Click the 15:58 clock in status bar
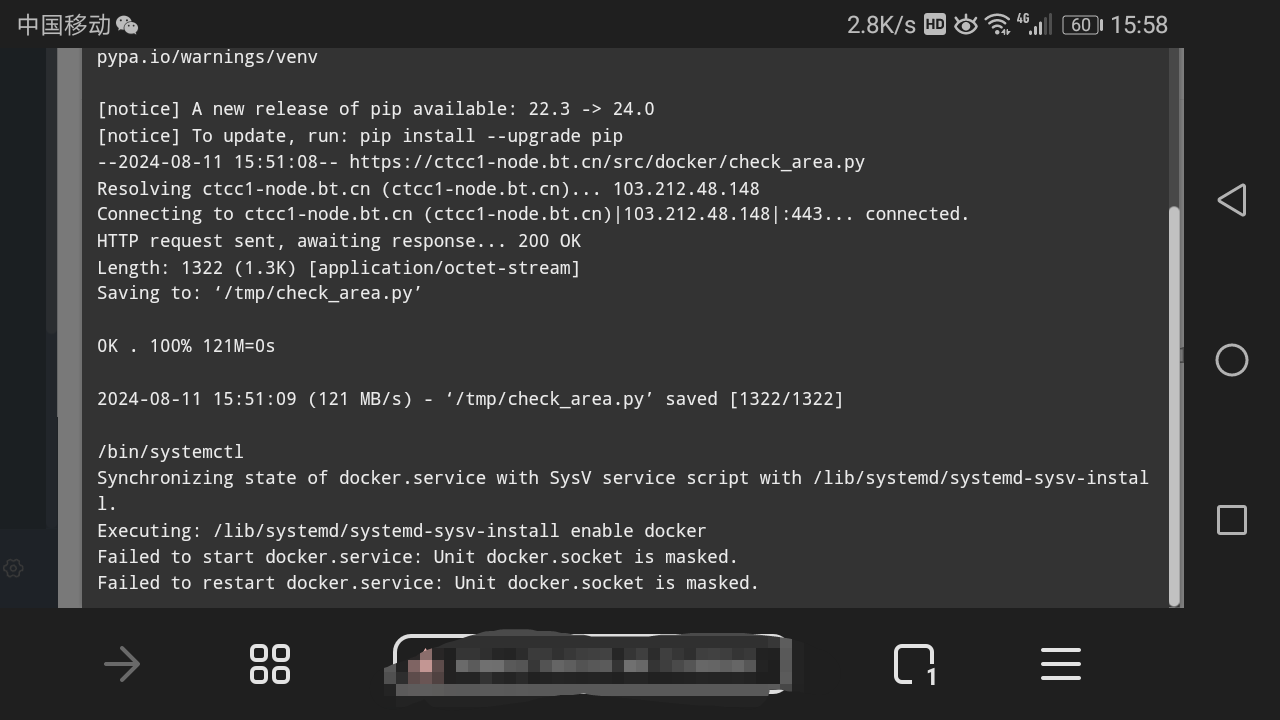This screenshot has height=720, width=1280. click(x=1139, y=25)
